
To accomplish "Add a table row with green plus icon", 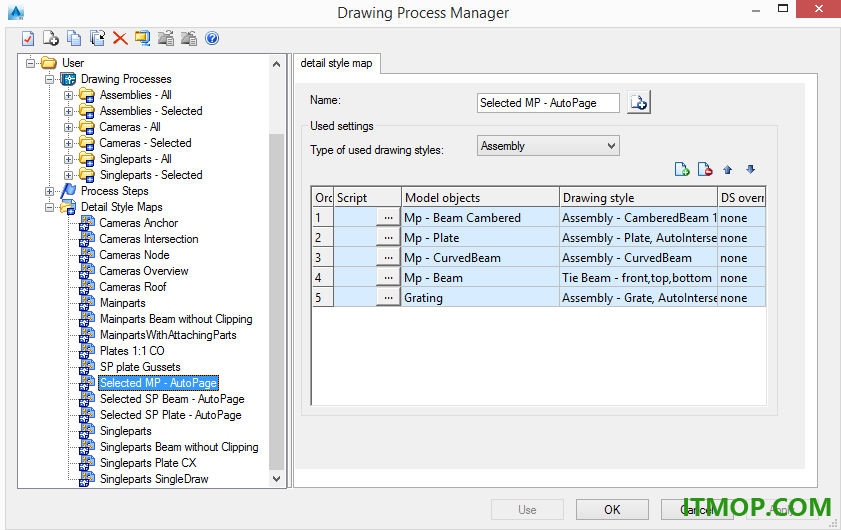I will (682, 170).
